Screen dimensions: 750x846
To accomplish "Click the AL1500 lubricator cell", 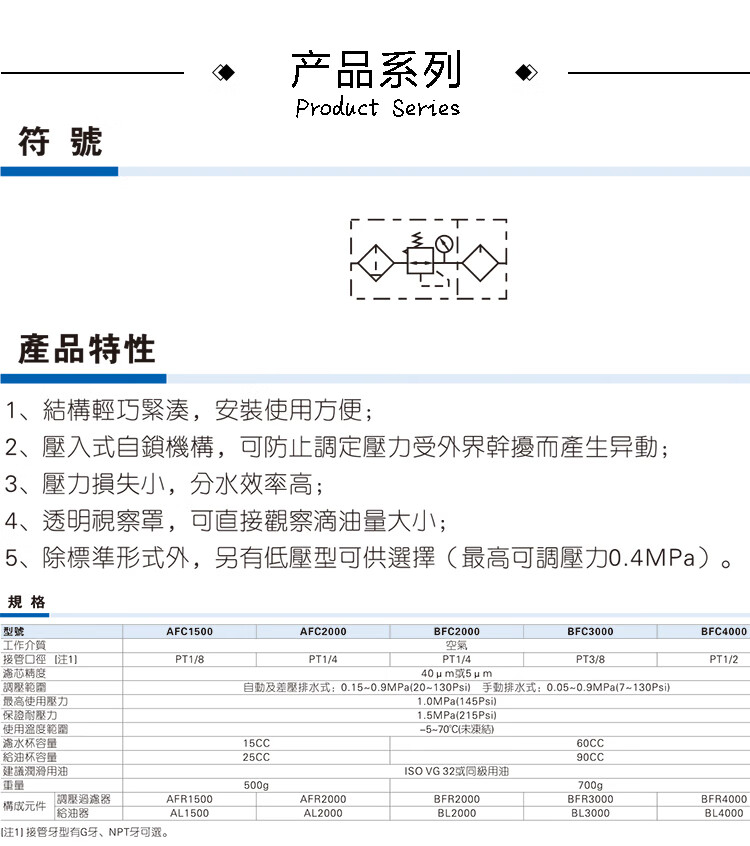I will coord(189,814).
